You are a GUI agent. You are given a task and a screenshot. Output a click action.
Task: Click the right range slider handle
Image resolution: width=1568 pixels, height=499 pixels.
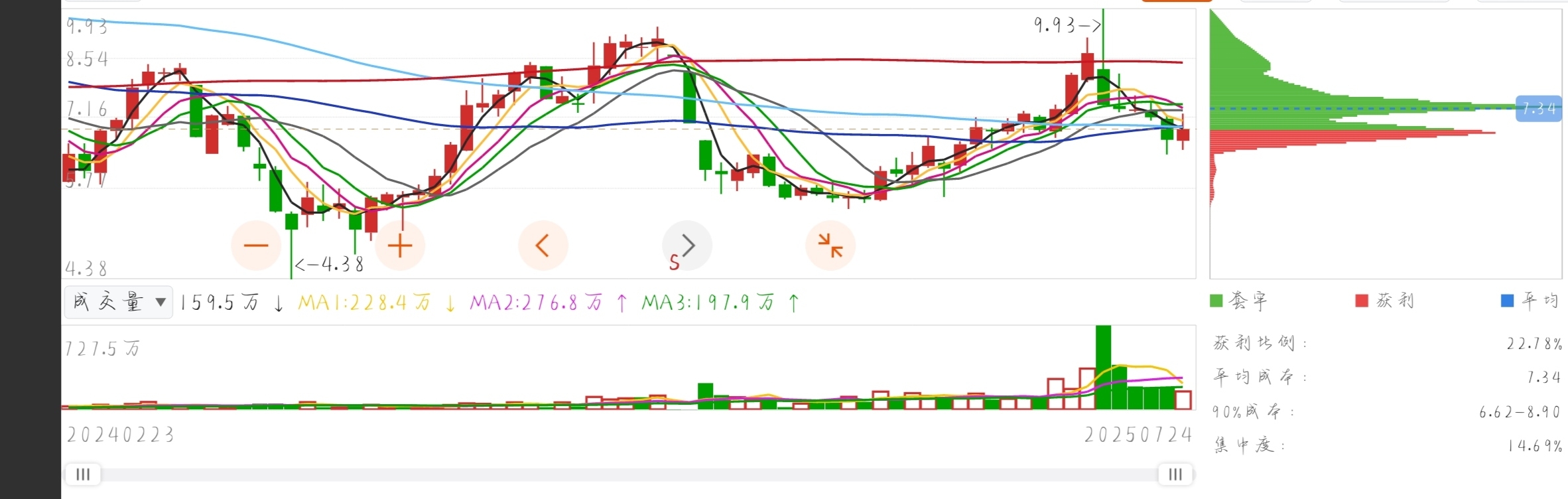pyautogui.click(x=1175, y=474)
